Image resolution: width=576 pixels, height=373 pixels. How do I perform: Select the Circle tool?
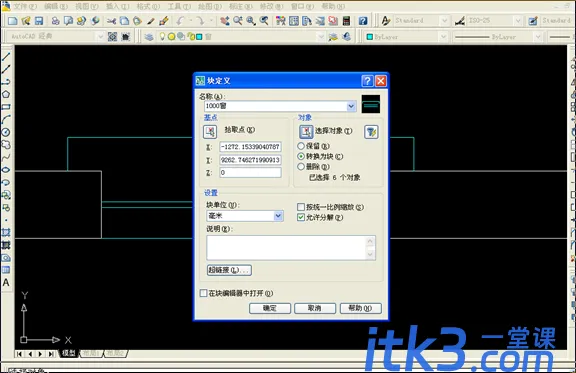click(x=6, y=132)
